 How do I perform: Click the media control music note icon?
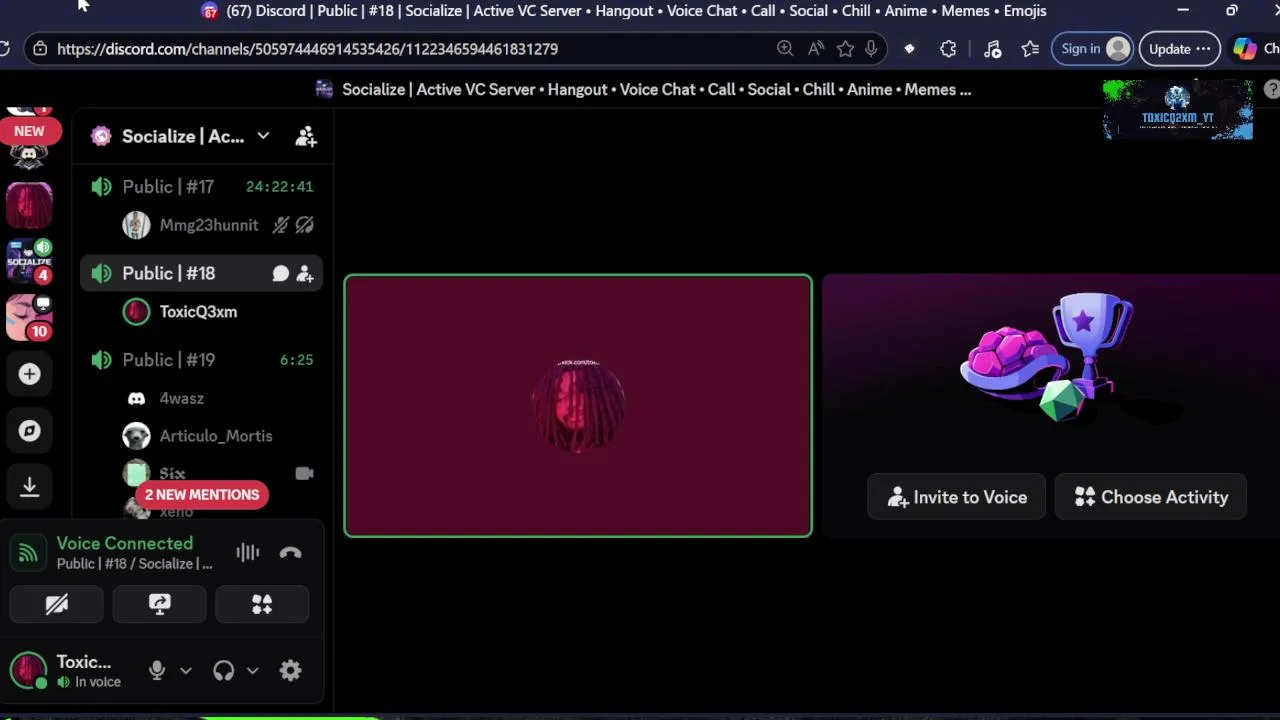(993, 49)
